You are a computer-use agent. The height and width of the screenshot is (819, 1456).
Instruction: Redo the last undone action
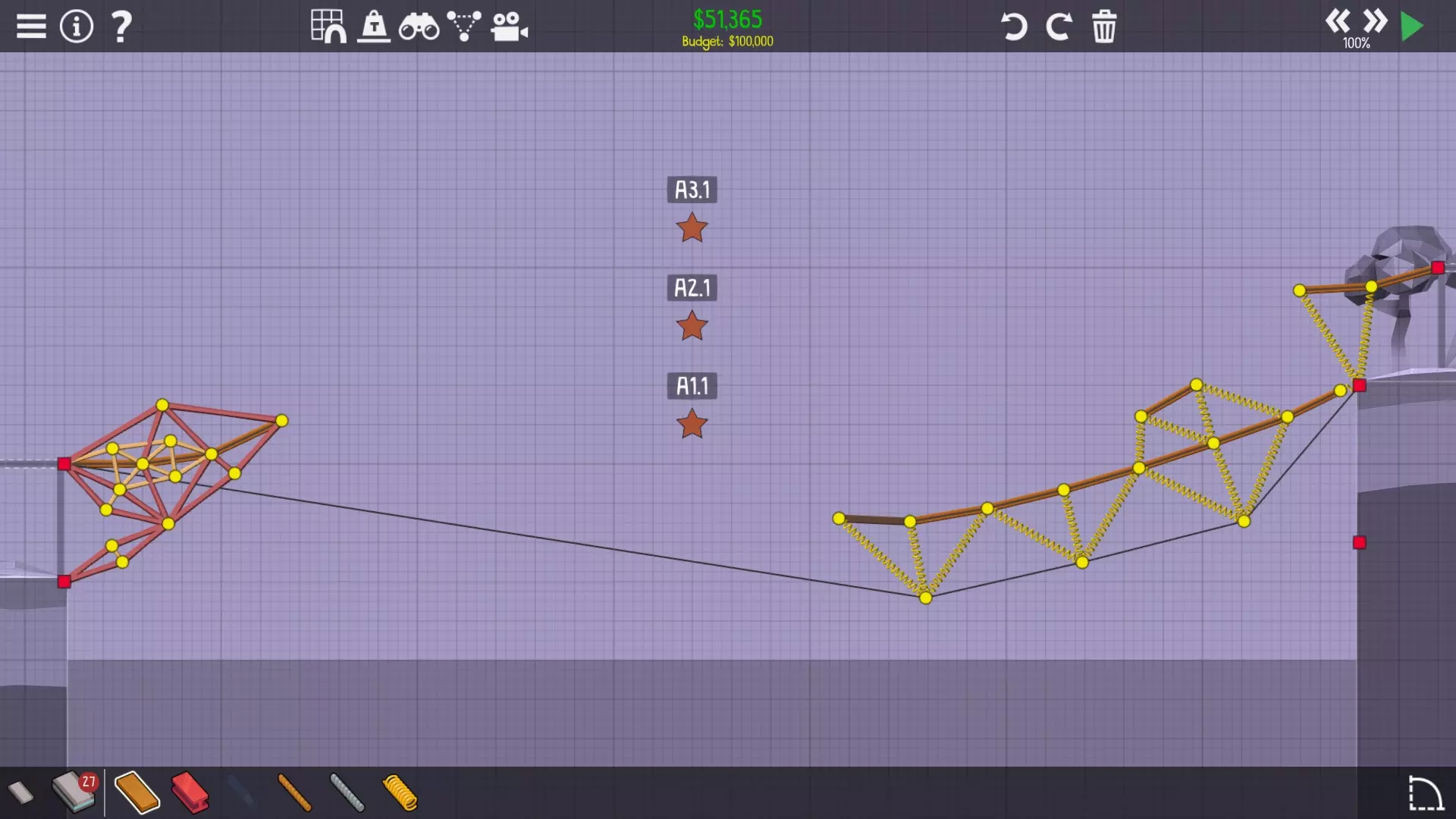(x=1059, y=27)
